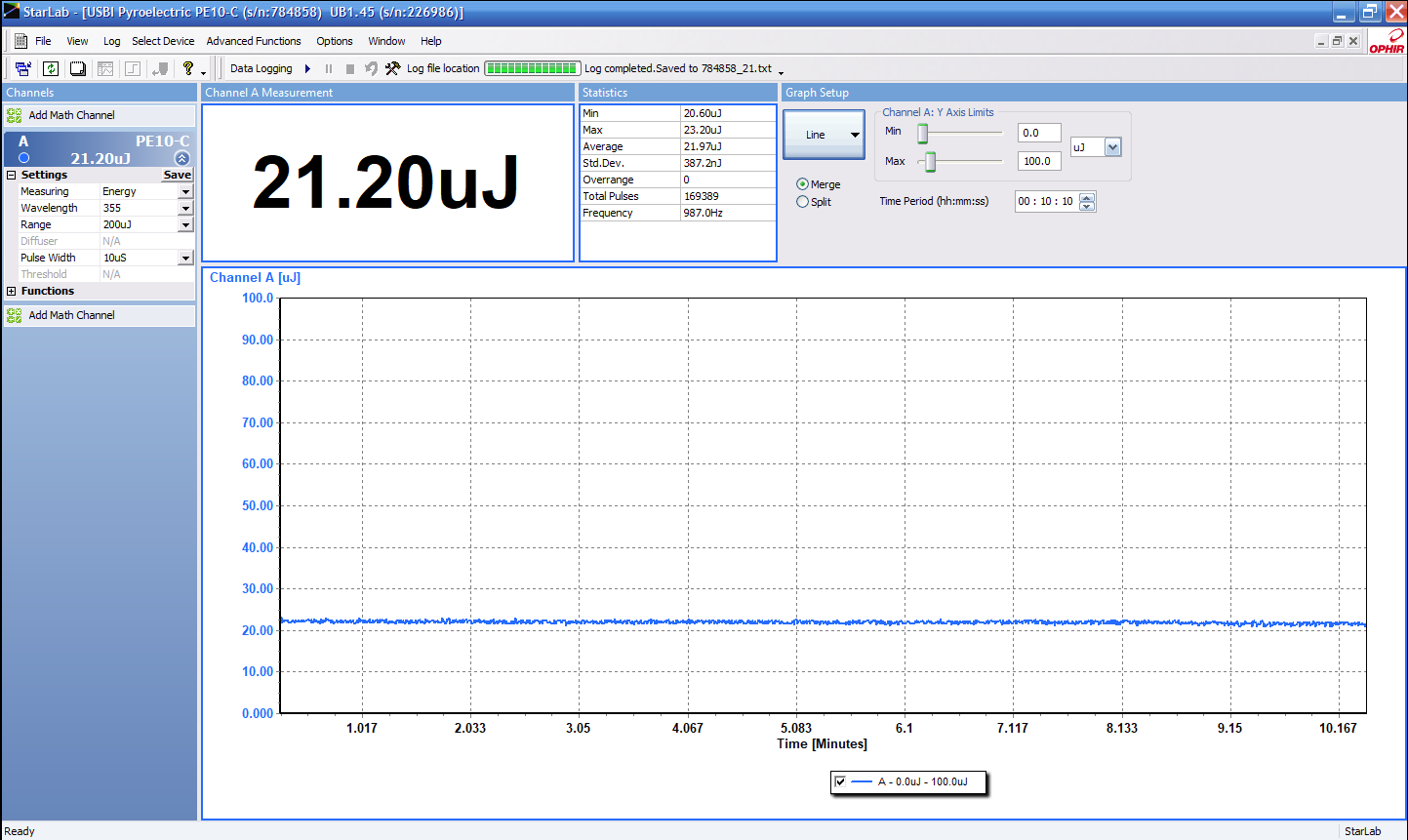Click the logging progress bar

(x=533, y=68)
